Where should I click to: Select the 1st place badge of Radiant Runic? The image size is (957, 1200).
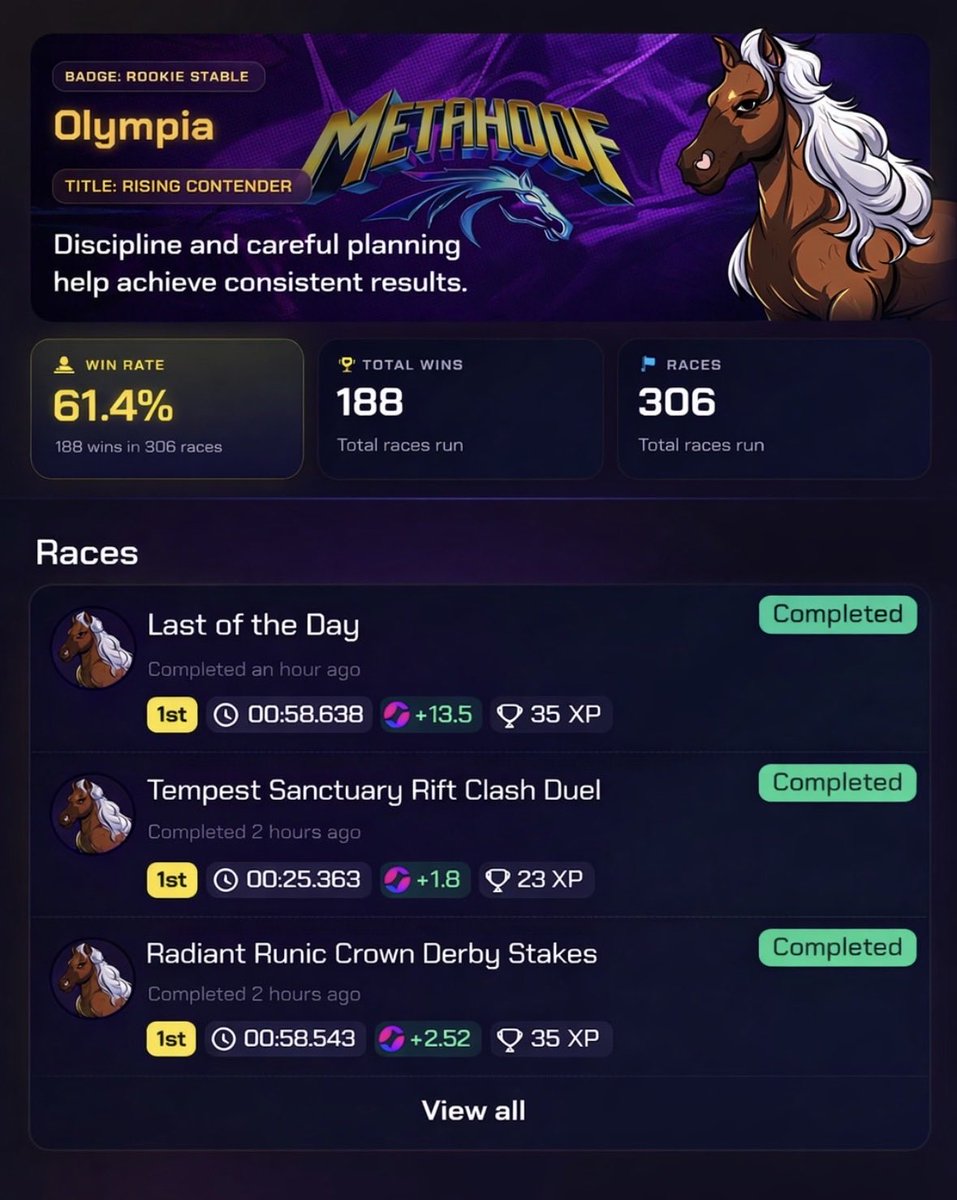pyautogui.click(x=172, y=1039)
